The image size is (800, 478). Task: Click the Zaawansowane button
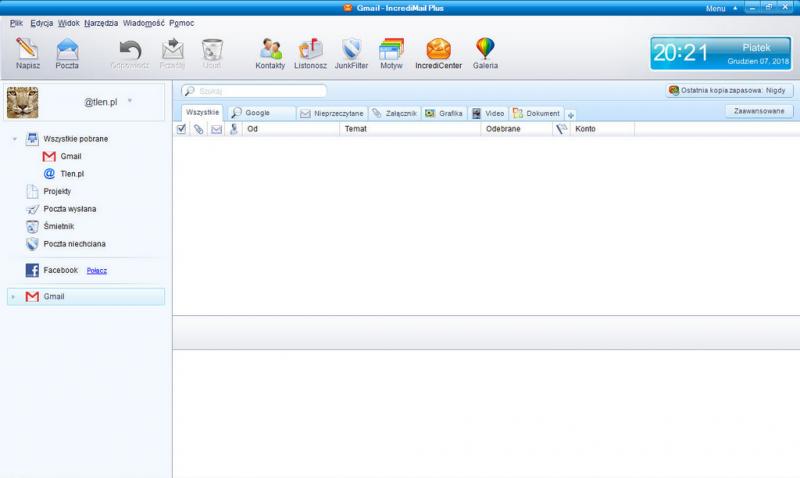pos(758,112)
